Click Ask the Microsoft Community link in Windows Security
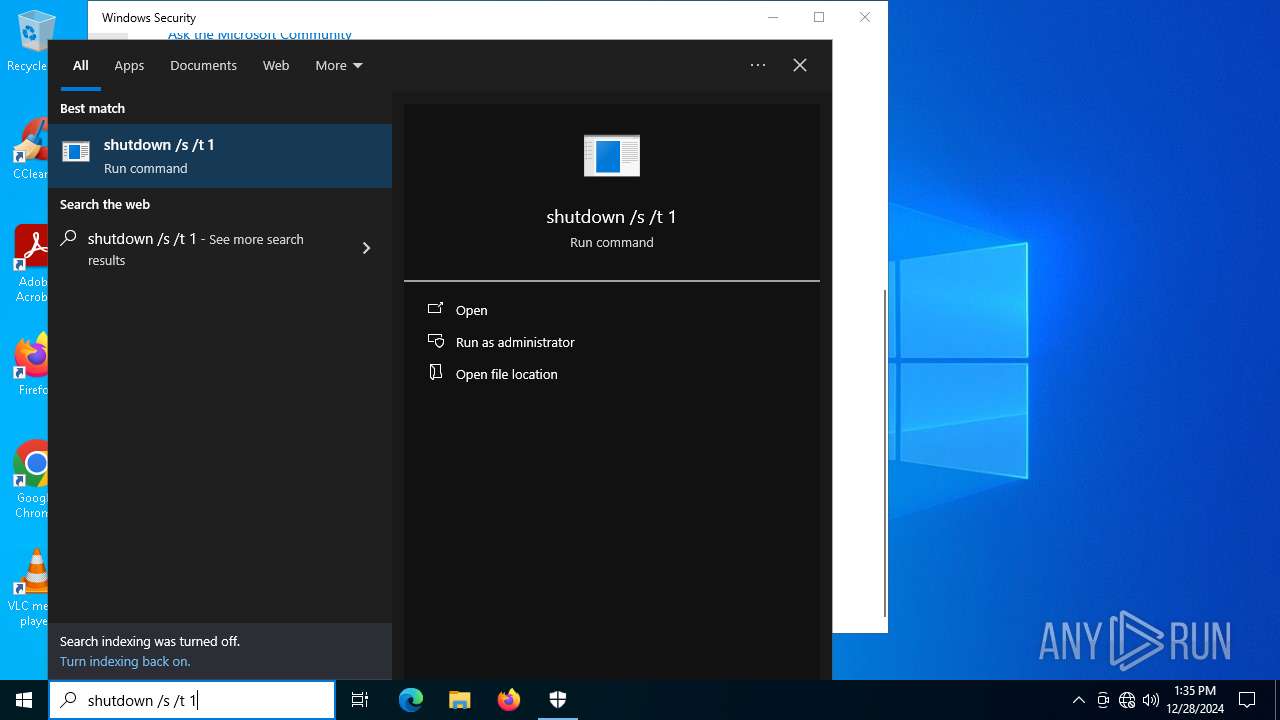This screenshot has height=720, width=1280. [260, 36]
